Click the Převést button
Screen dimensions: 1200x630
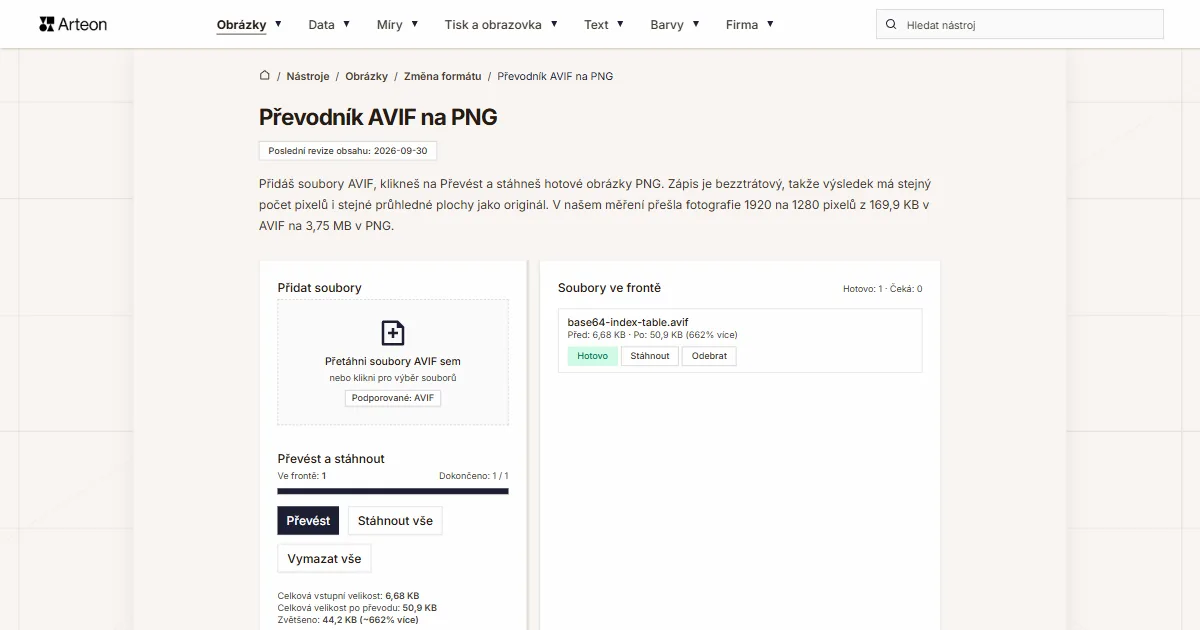click(308, 521)
